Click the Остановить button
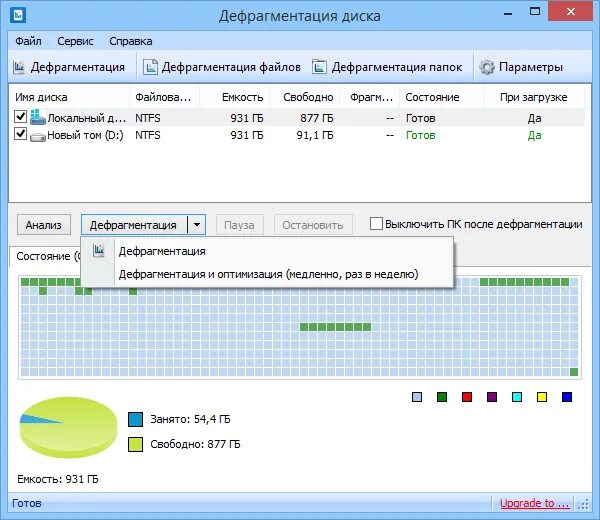 tap(313, 225)
